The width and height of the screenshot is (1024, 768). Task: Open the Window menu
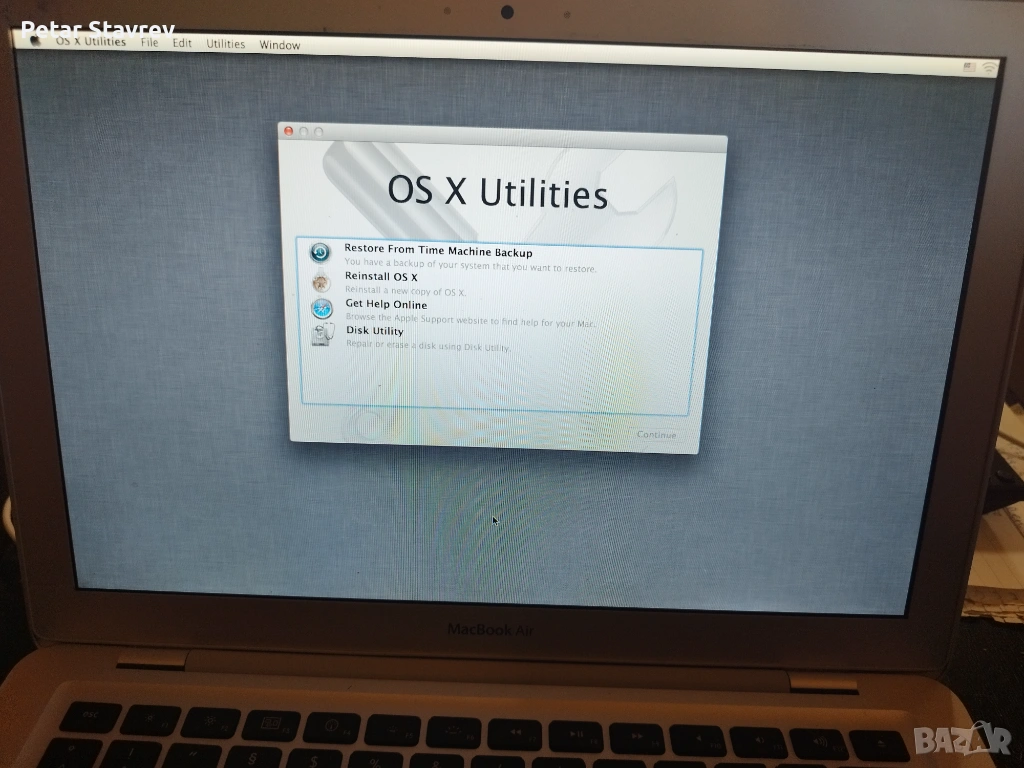tap(280, 45)
